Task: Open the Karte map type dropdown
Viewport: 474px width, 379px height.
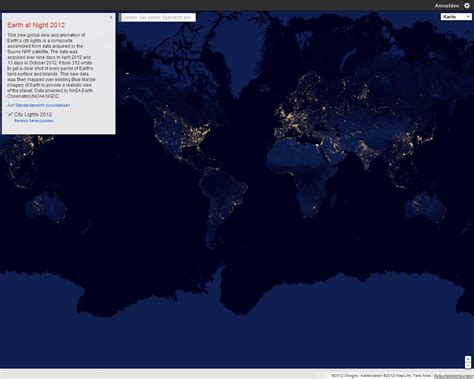Action: pyautogui.click(x=456, y=17)
